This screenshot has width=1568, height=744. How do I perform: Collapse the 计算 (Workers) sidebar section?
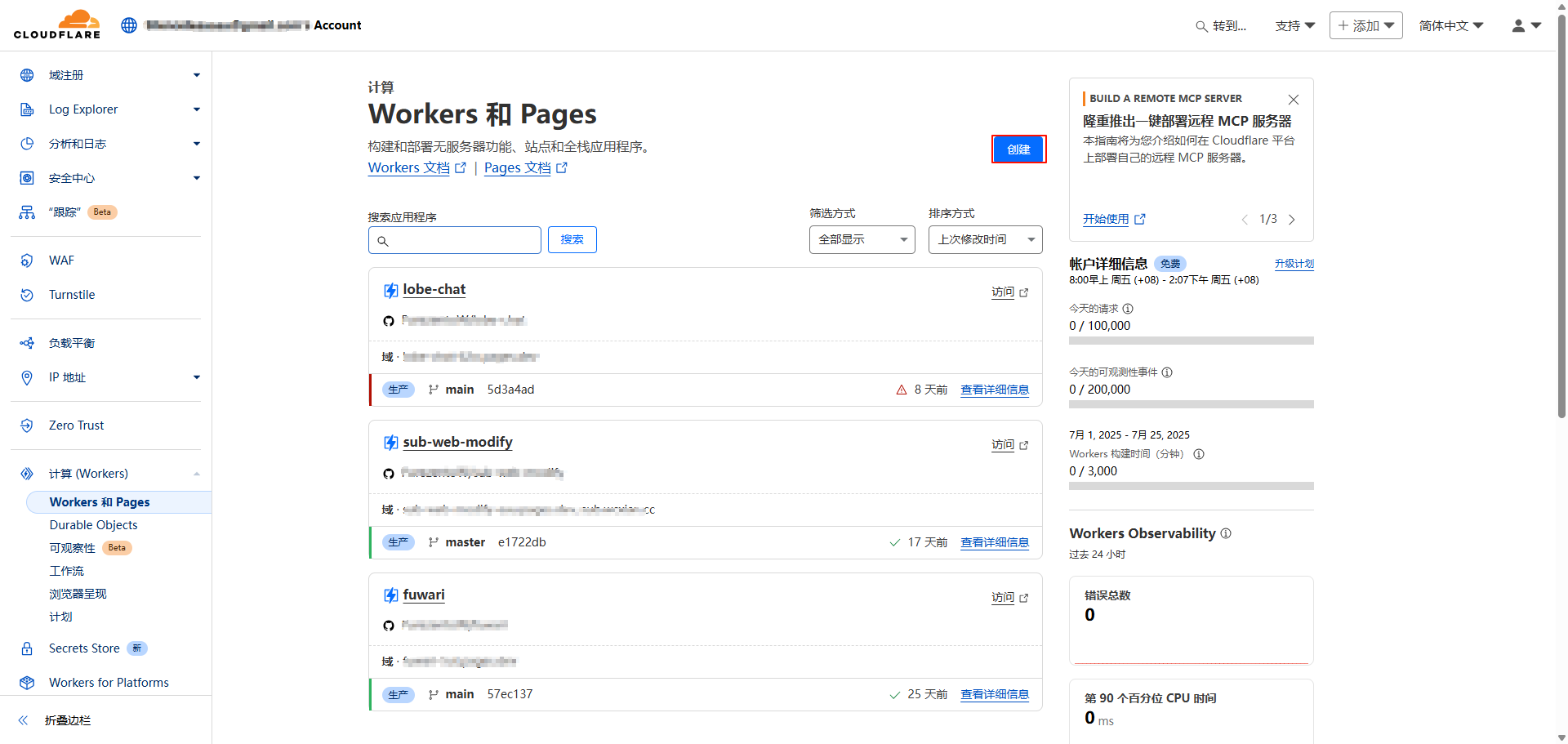coord(196,474)
